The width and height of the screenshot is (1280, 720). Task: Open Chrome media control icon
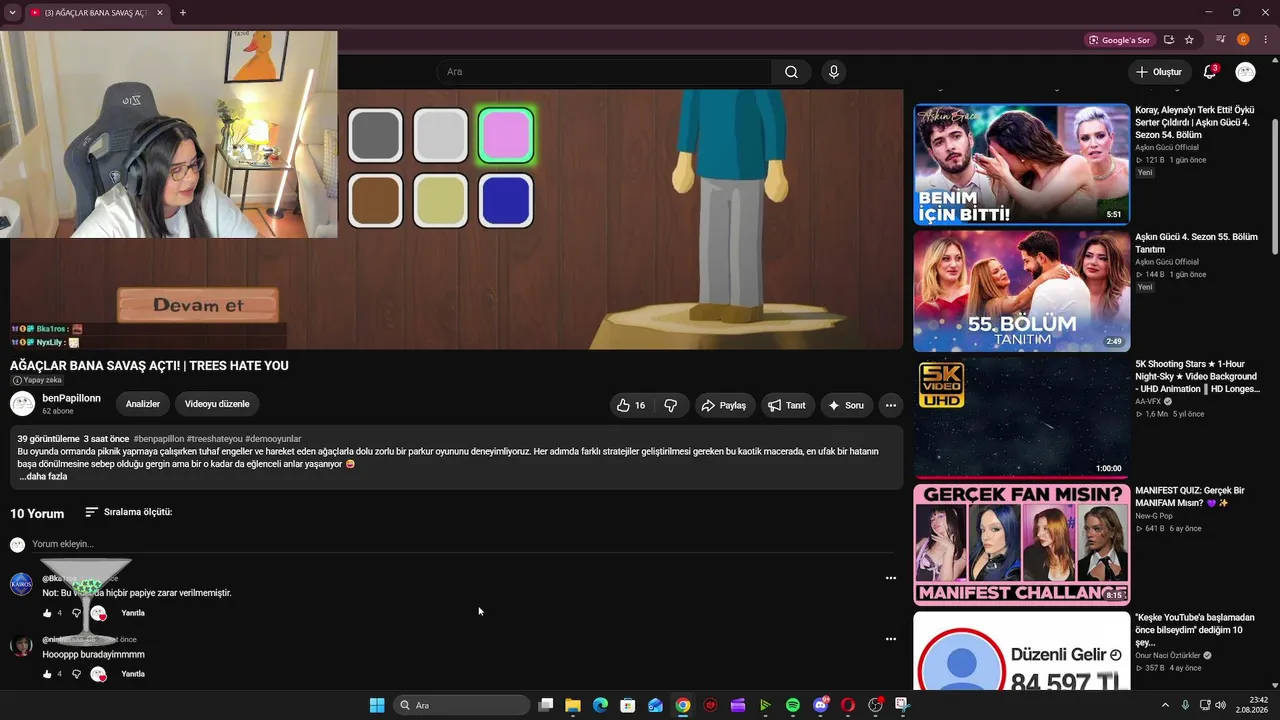(1220, 40)
